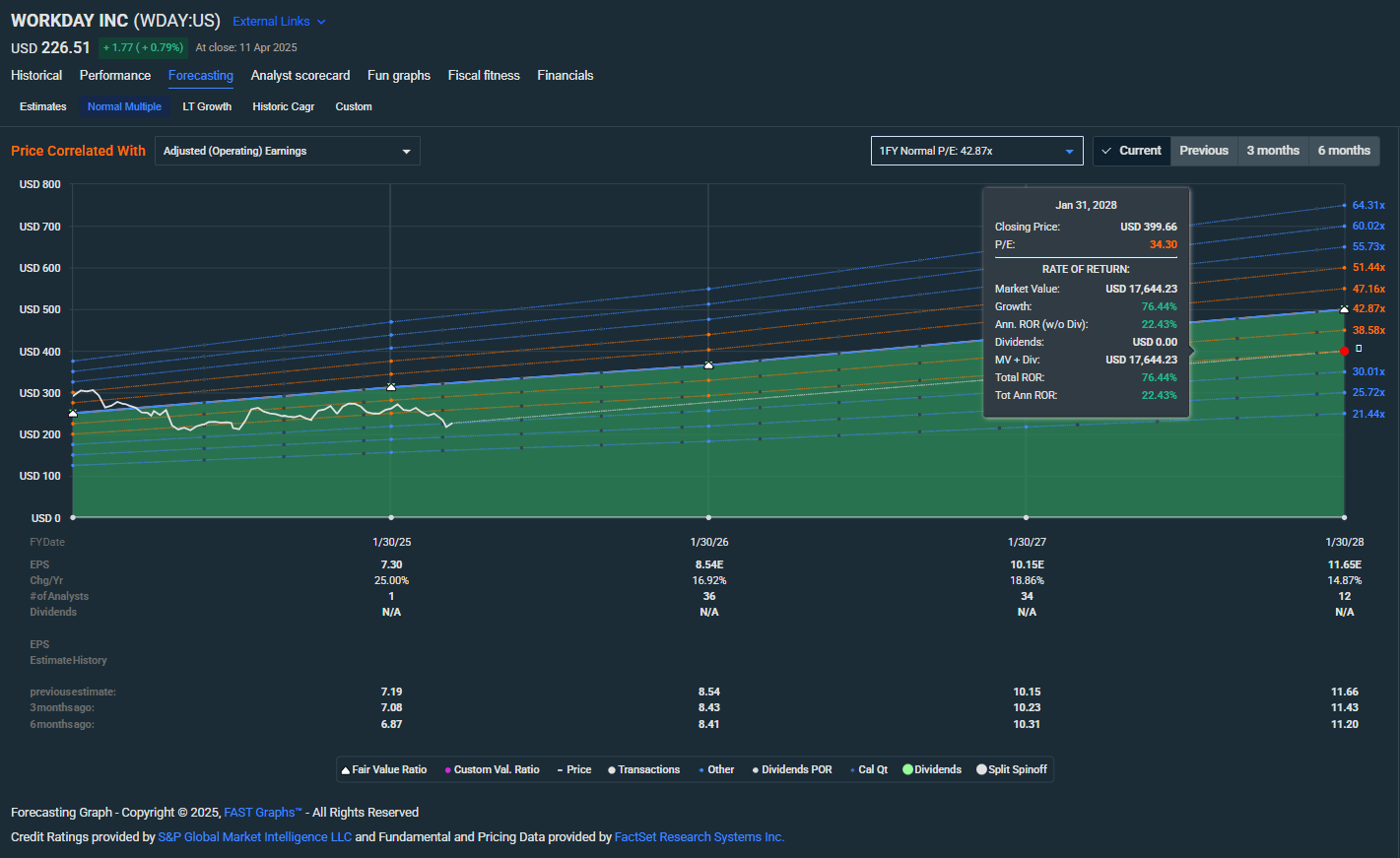The width and height of the screenshot is (1400, 858).
Task: Expand the 1FY Normal P/E dropdown
Action: click(x=975, y=151)
